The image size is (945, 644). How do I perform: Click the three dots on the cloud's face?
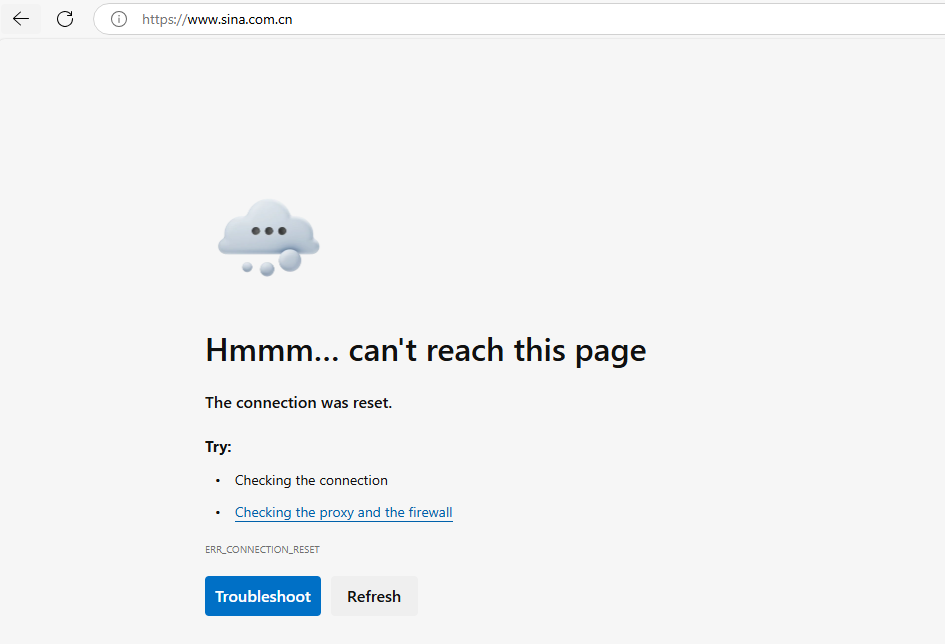pos(268,230)
